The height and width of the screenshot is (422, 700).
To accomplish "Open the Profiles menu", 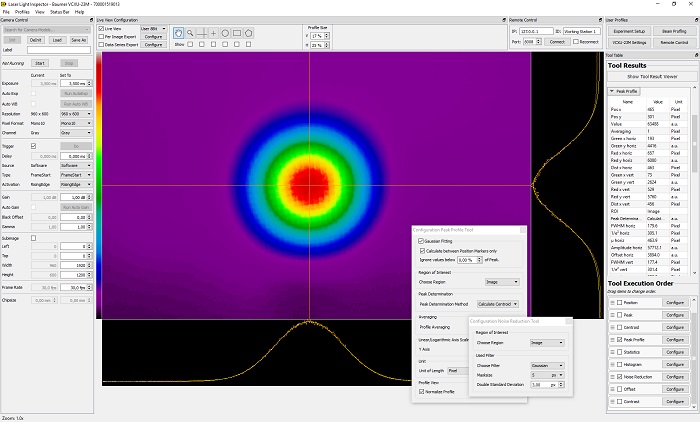I will [x=22, y=11].
